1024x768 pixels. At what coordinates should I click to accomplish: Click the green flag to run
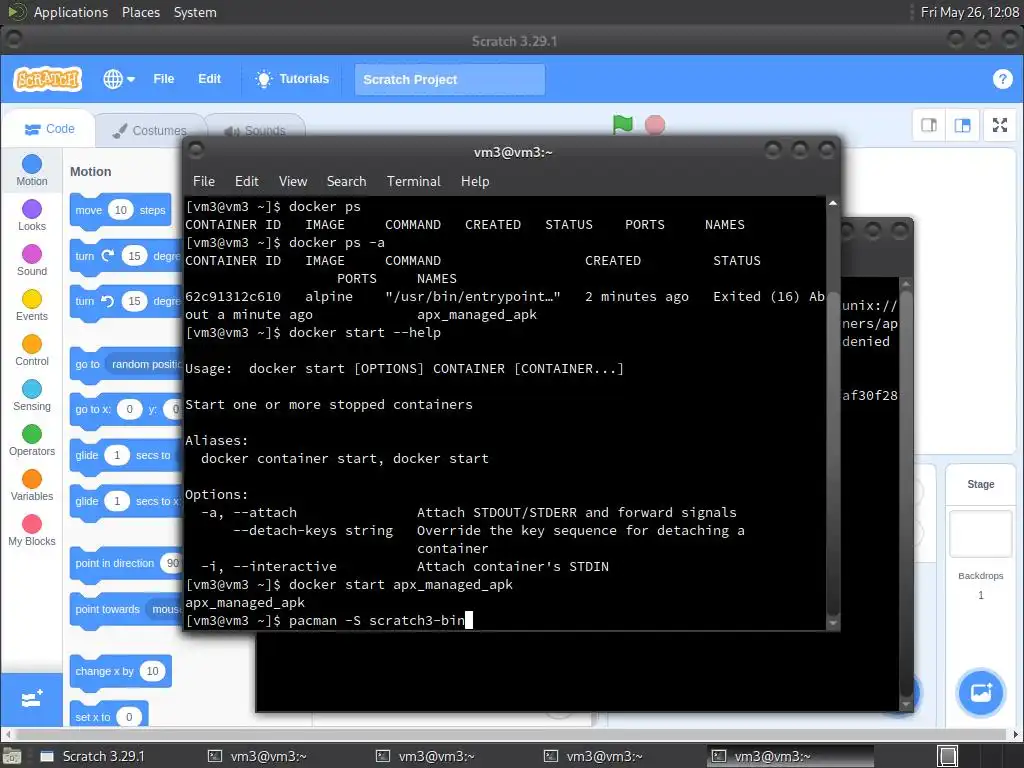(x=622, y=124)
